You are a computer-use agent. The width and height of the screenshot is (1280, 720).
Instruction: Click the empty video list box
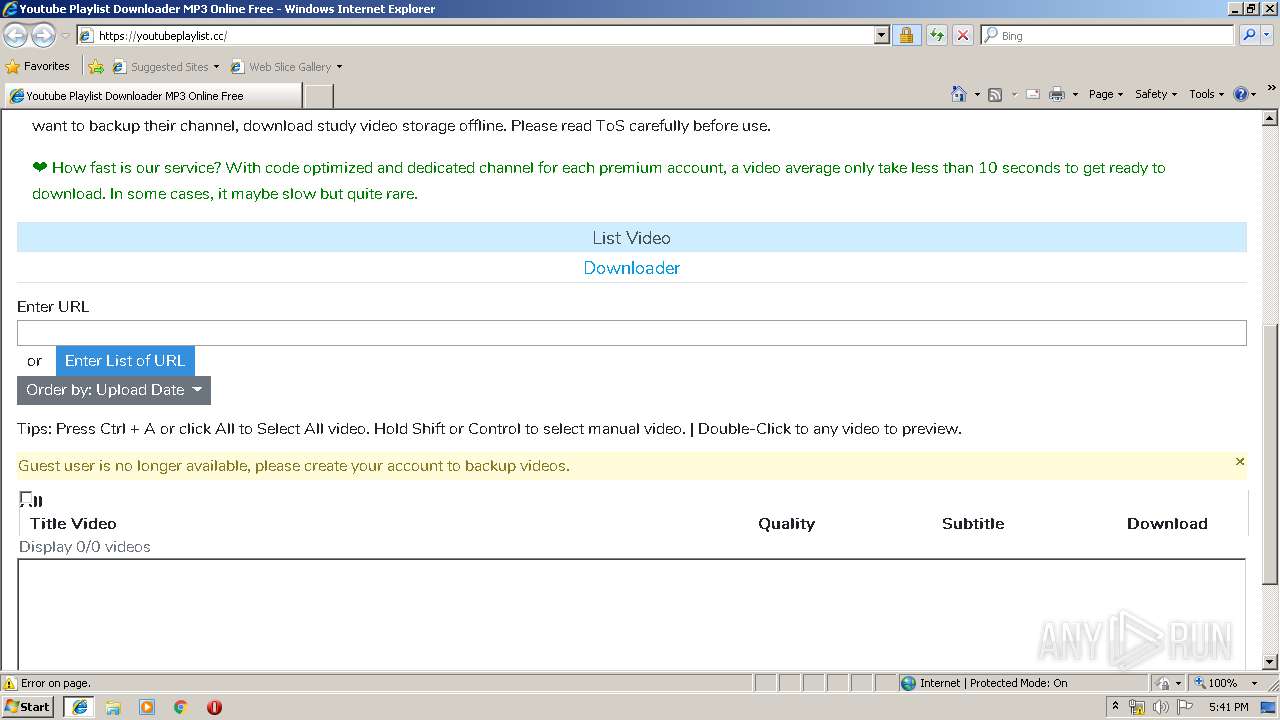pos(631,614)
